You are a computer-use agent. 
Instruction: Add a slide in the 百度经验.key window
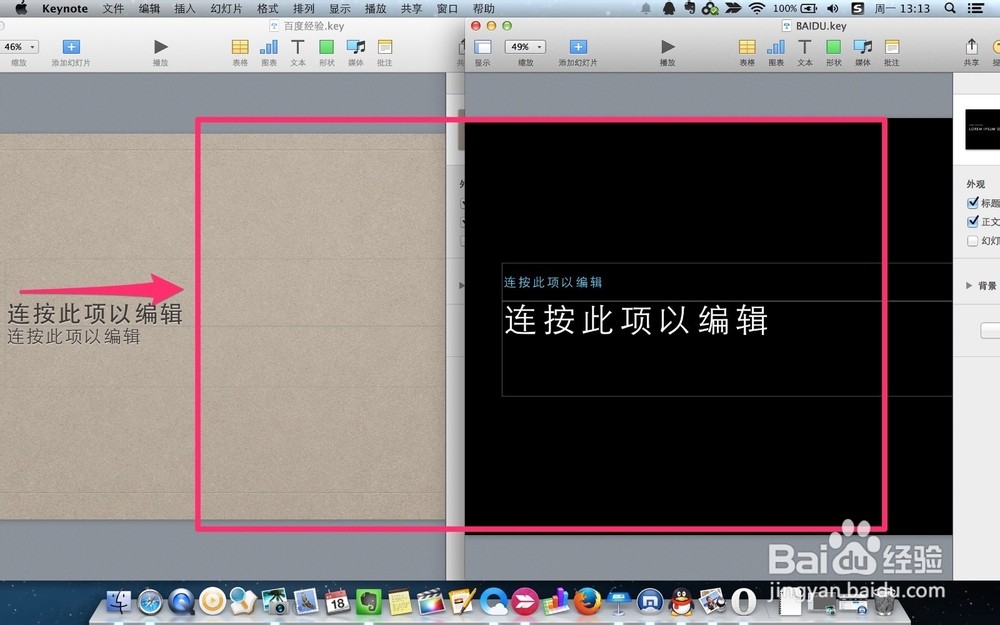(x=71, y=47)
